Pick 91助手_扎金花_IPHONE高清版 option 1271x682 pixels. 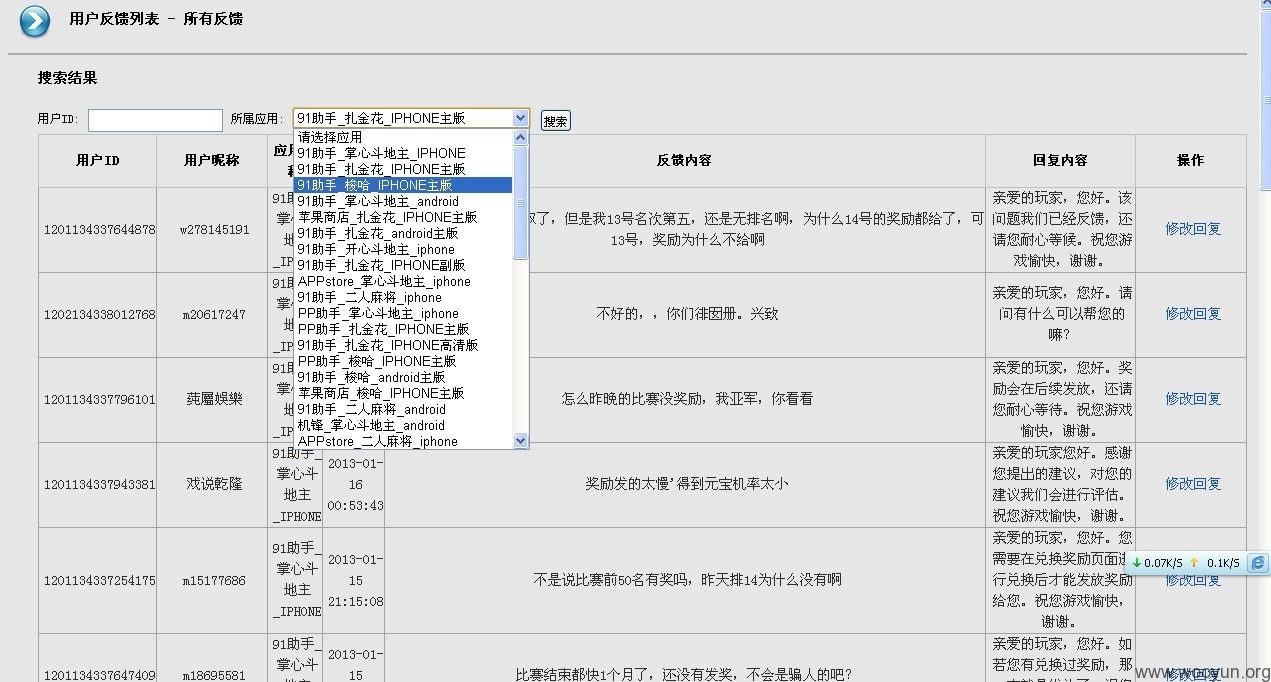click(x=403, y=345)
